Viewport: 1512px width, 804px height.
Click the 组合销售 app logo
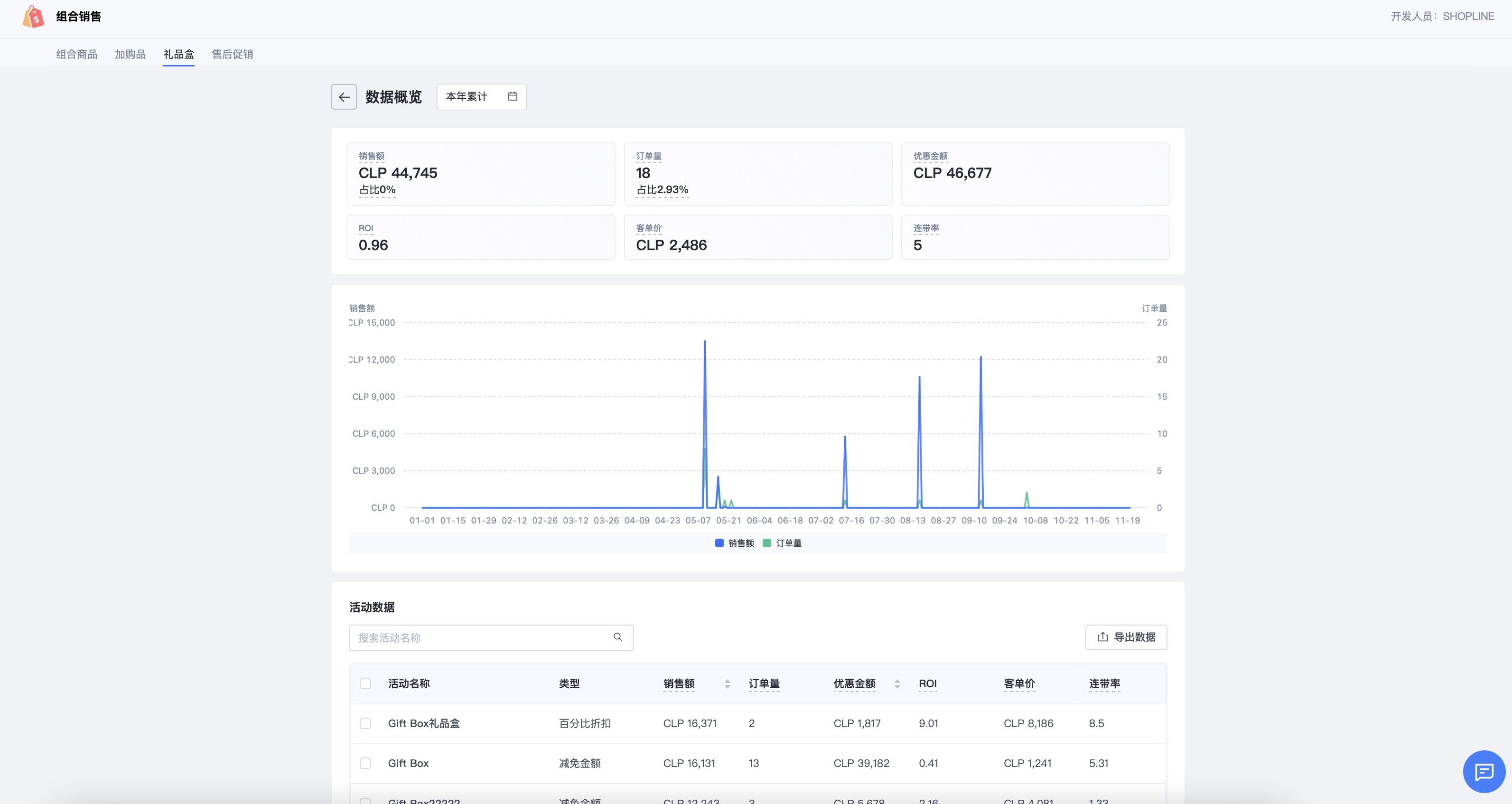coord(33,17)
